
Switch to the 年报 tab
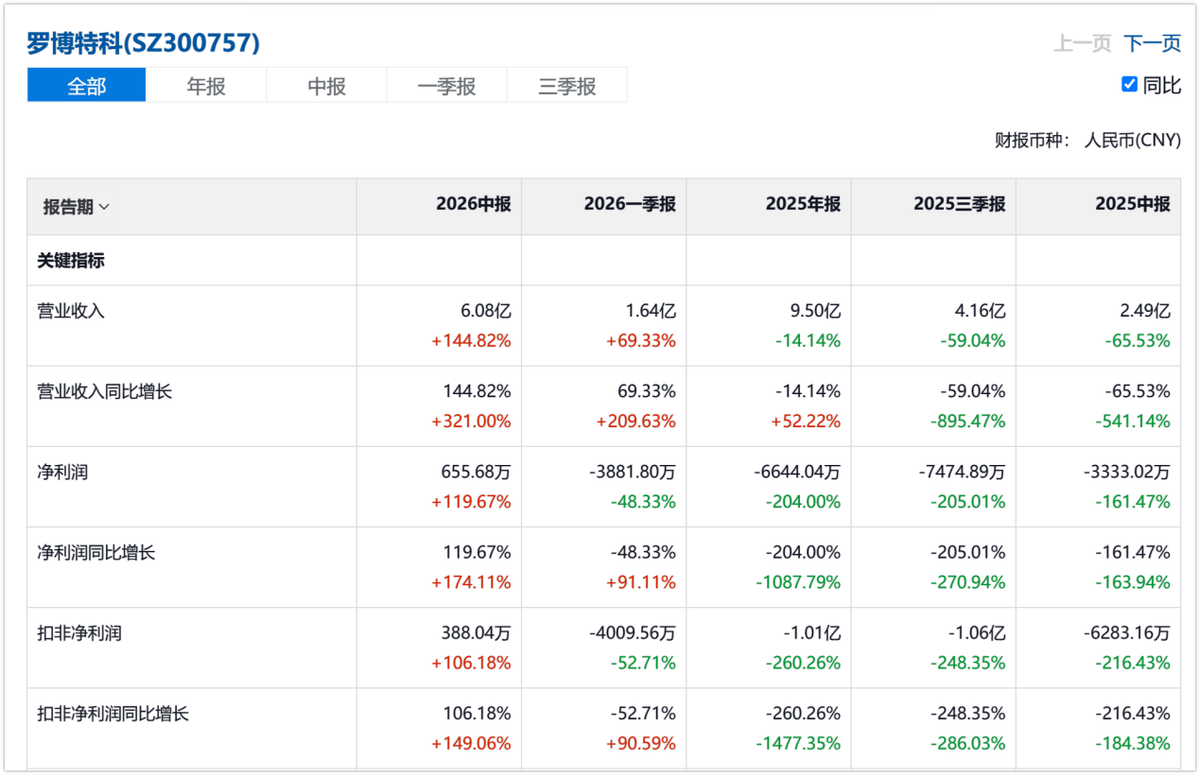pos(206,86)
